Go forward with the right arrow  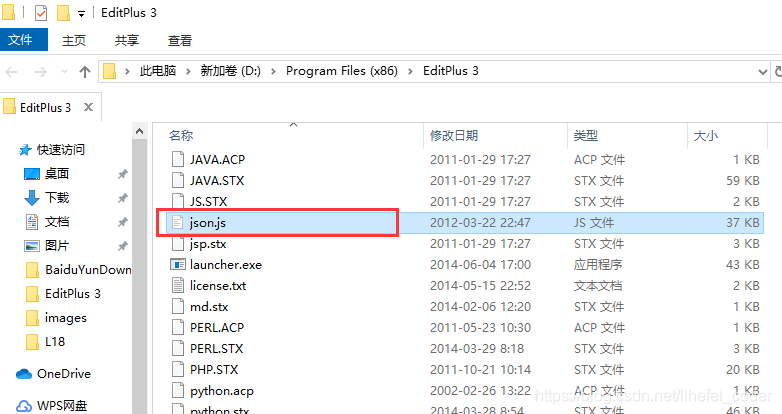(x=40, y=72)
